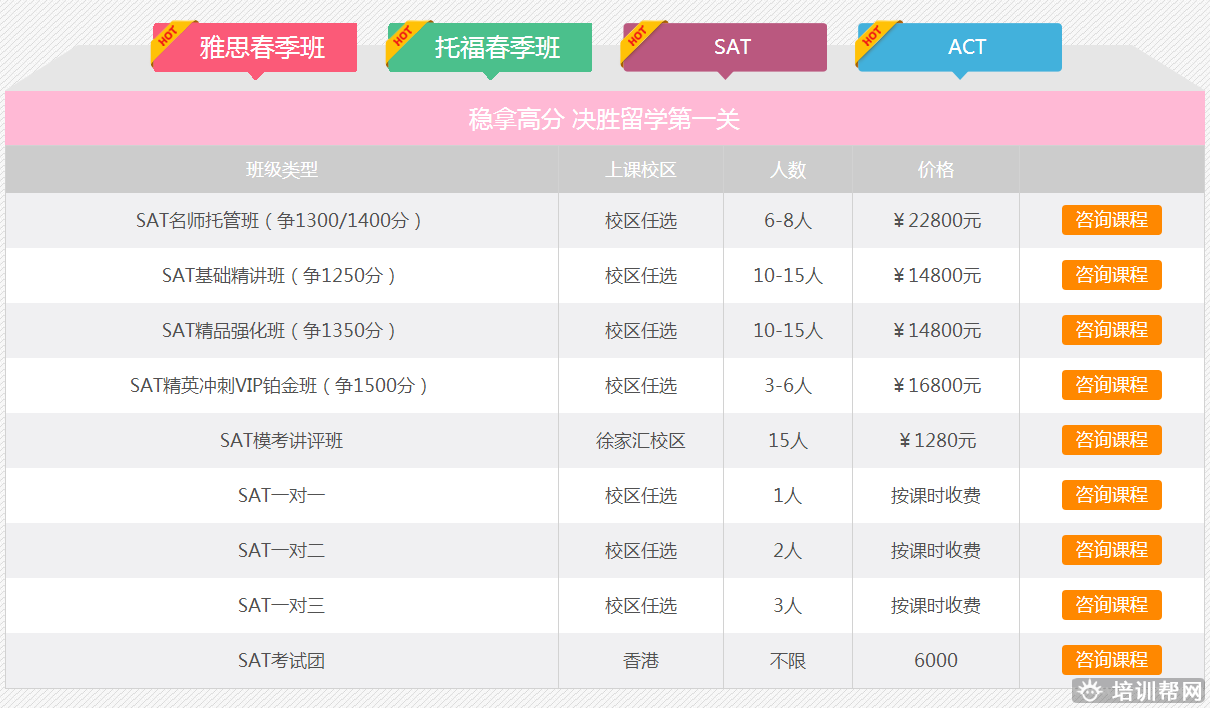
Task: Select SAT基础精讲班（争1250分） course name
Action: click(282, 276)
